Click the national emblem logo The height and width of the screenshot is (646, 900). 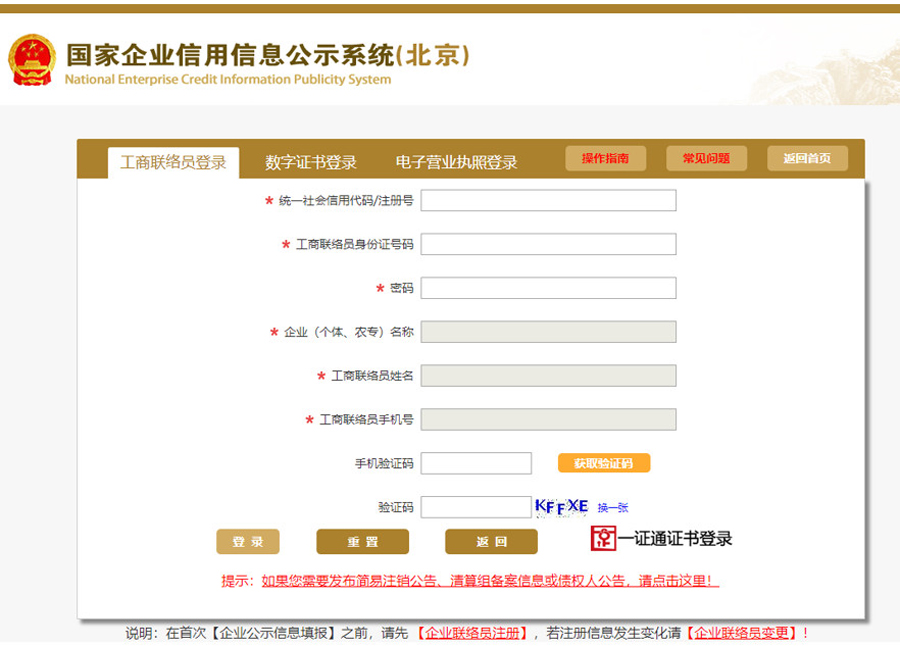coord(32,59)
